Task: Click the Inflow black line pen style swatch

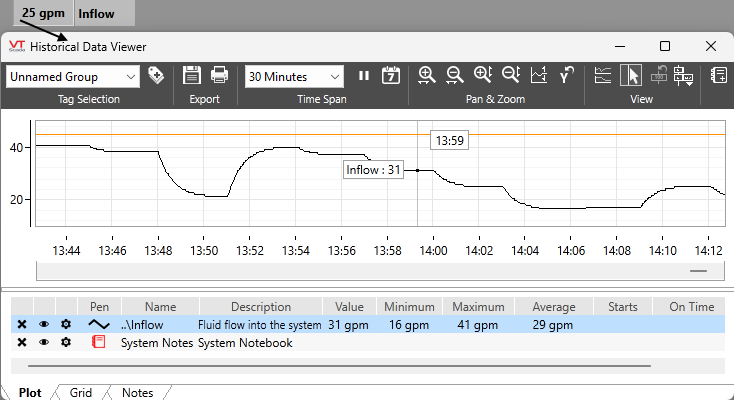Action: point(98,325)
